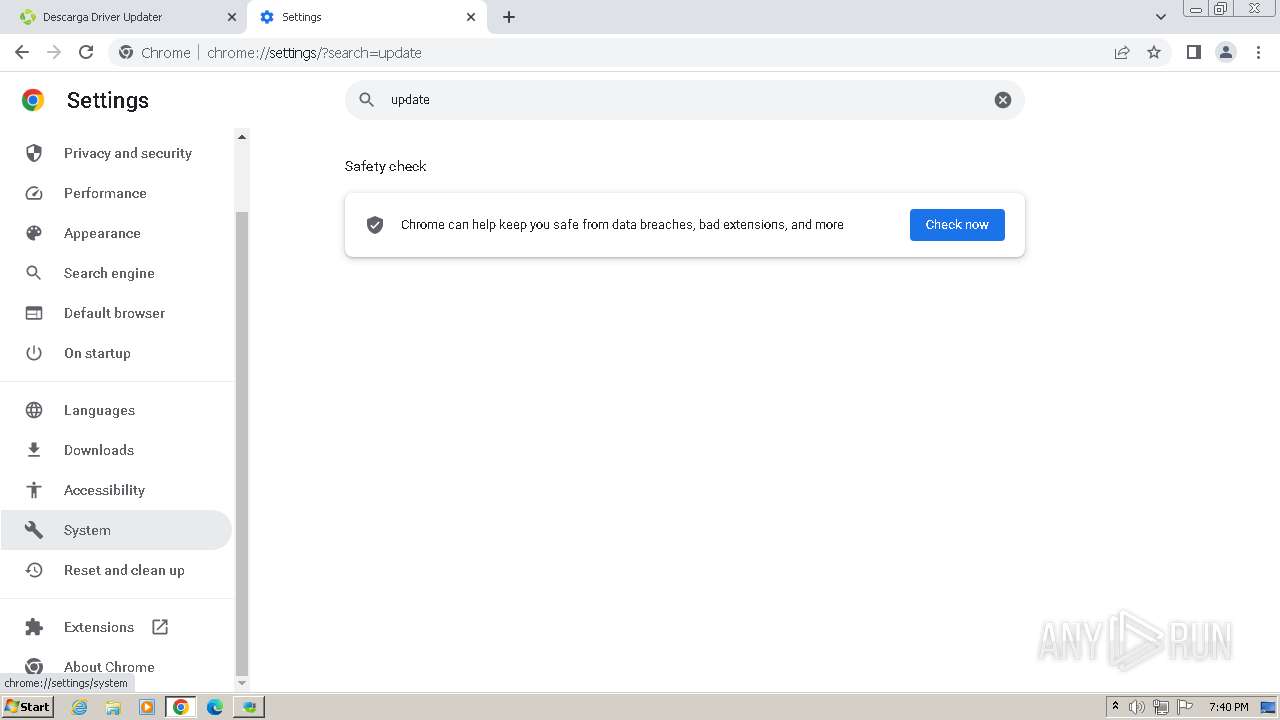
Task: Click the sidebar scroll down arrow
Action: click(x=241, y=683)
